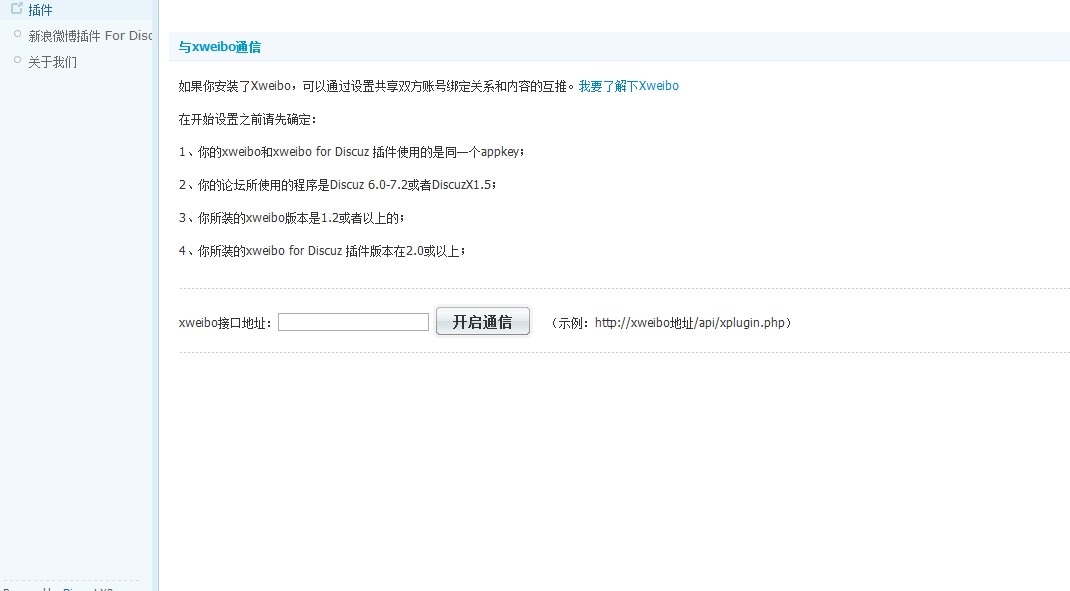Click the 与xweibo通信 section heading

click(220, 47)
